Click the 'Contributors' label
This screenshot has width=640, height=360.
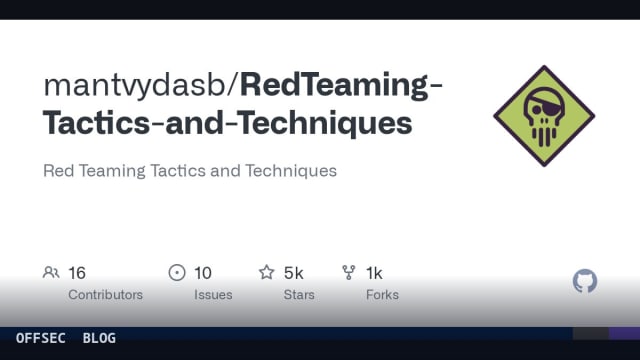coord(105,295)
